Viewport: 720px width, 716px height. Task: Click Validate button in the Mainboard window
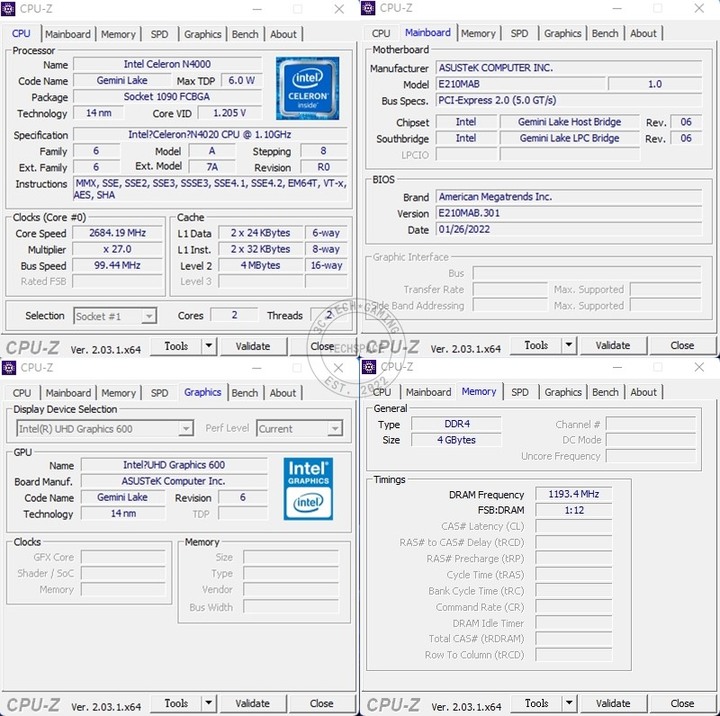point(613,345)
